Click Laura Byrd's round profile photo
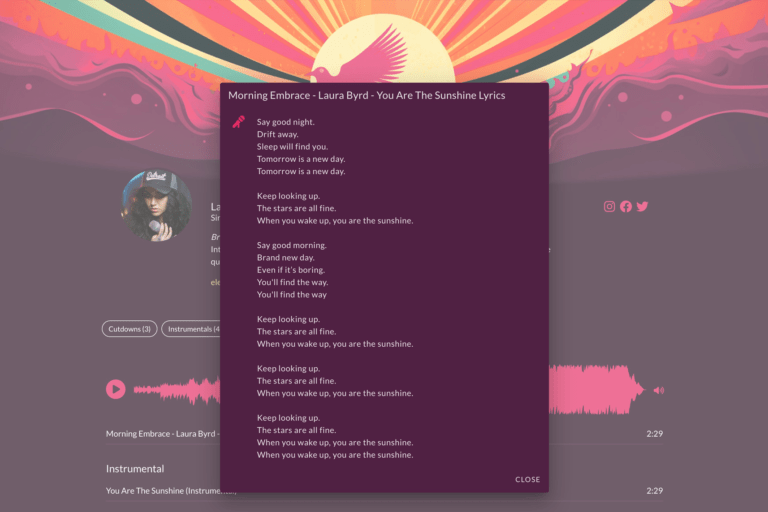This screenshot has height=512, width=768. (157, 205)
